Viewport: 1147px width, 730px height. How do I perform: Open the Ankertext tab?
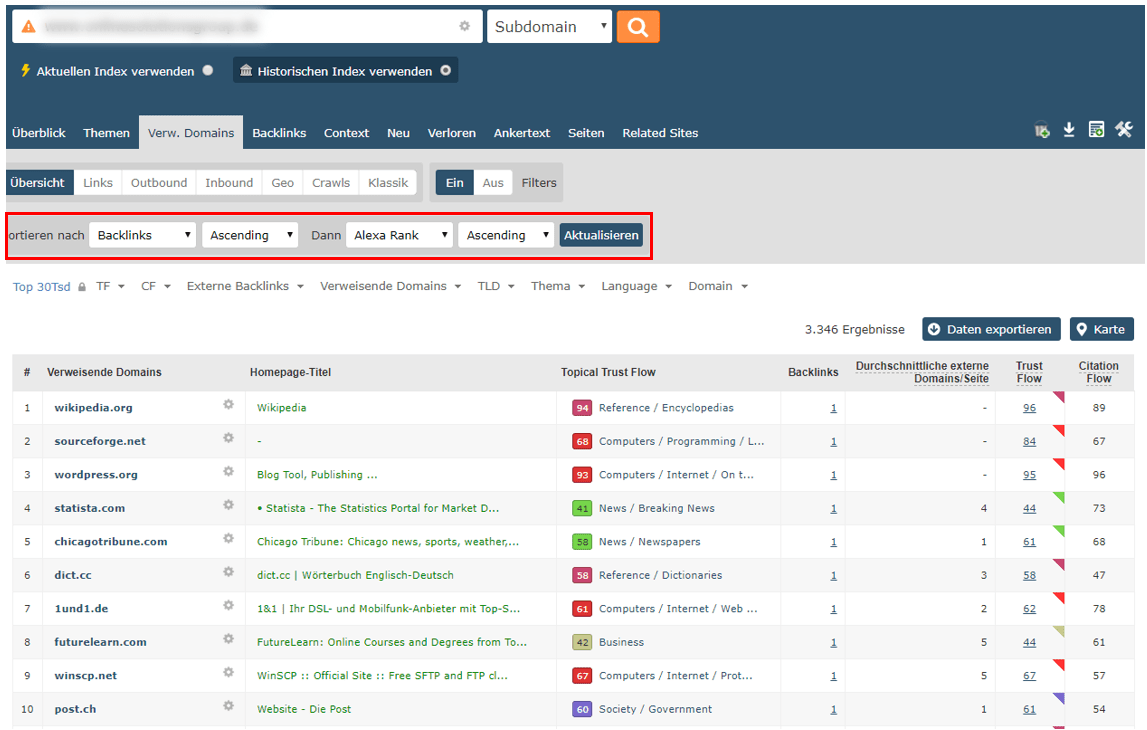pos(522,133)
